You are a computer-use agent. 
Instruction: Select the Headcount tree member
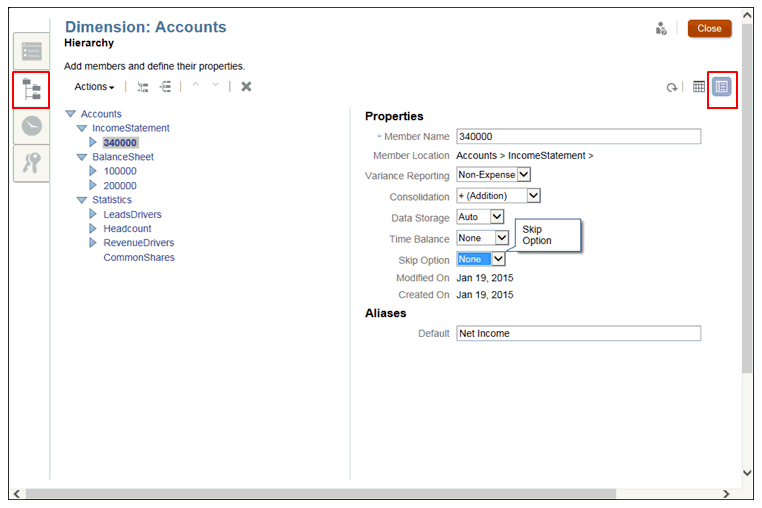click(x=127, y=228)
